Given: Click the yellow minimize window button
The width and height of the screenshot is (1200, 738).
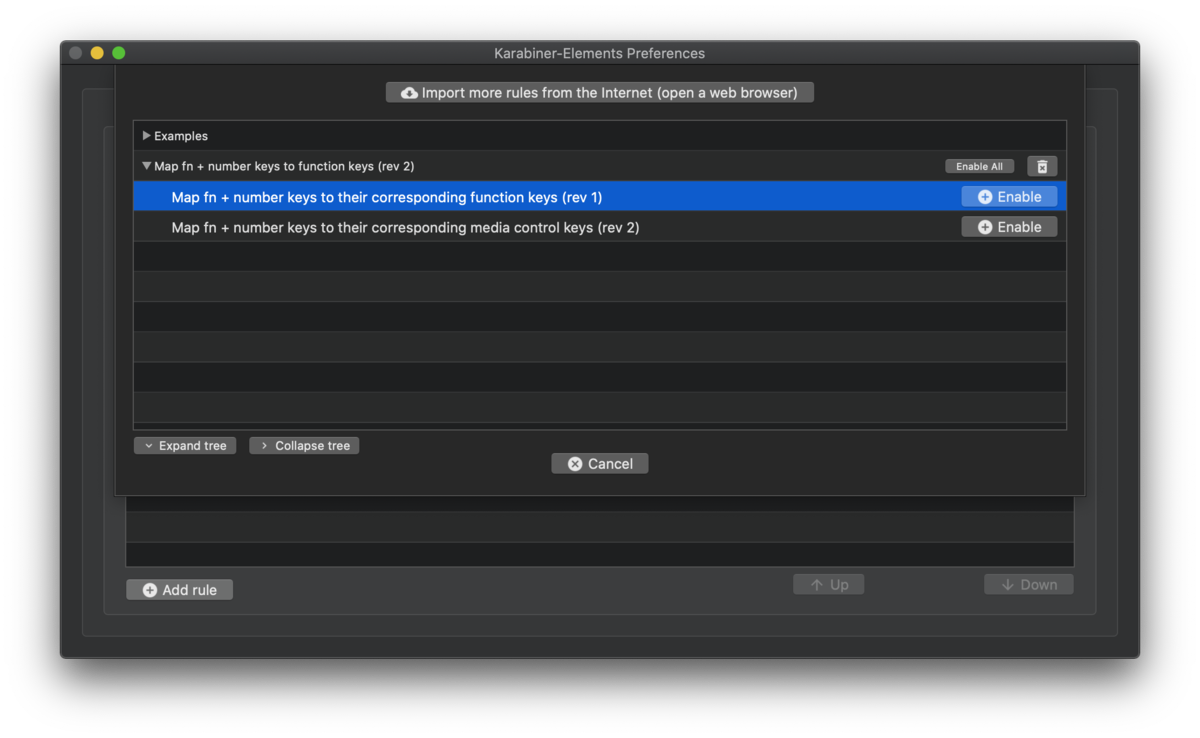Looking at the screenshot, I should 97,53.
